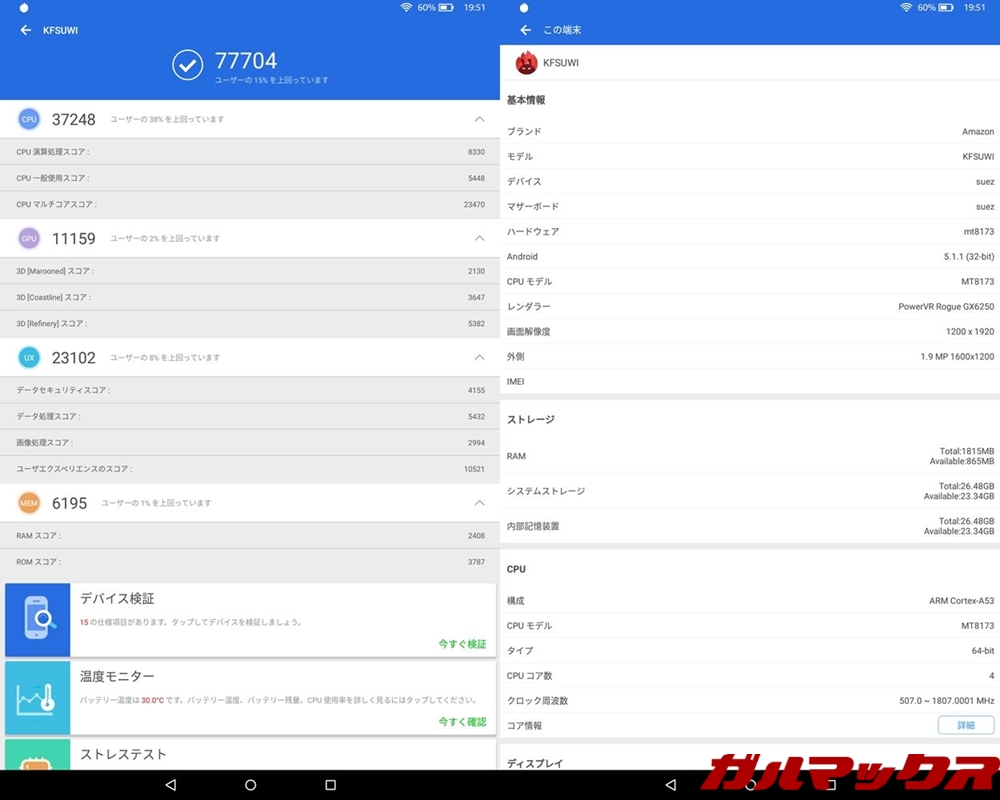Collapse the GPU 11159 score section

click(x=479, y=238)
